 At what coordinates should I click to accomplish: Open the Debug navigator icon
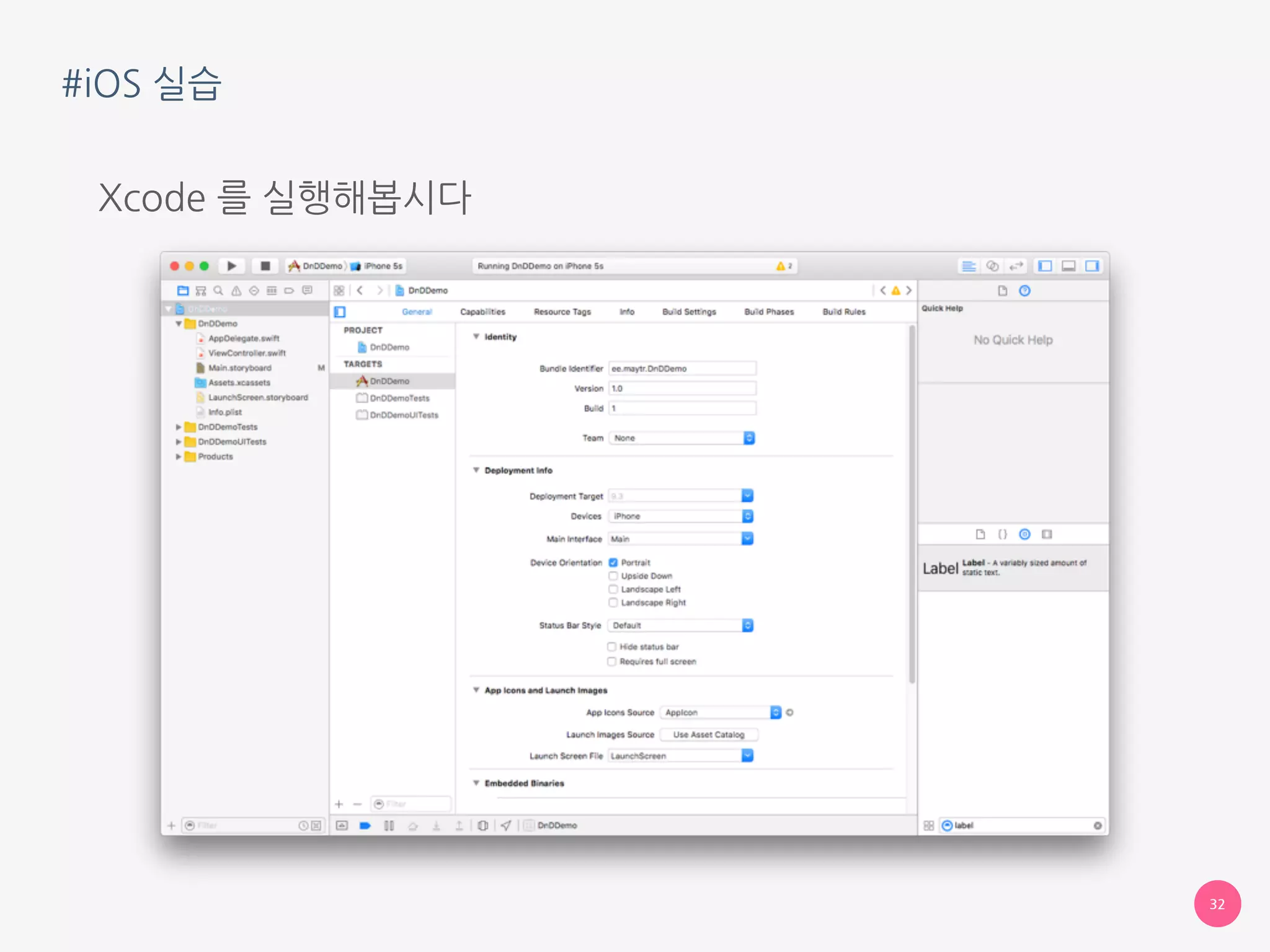[272, 291]
